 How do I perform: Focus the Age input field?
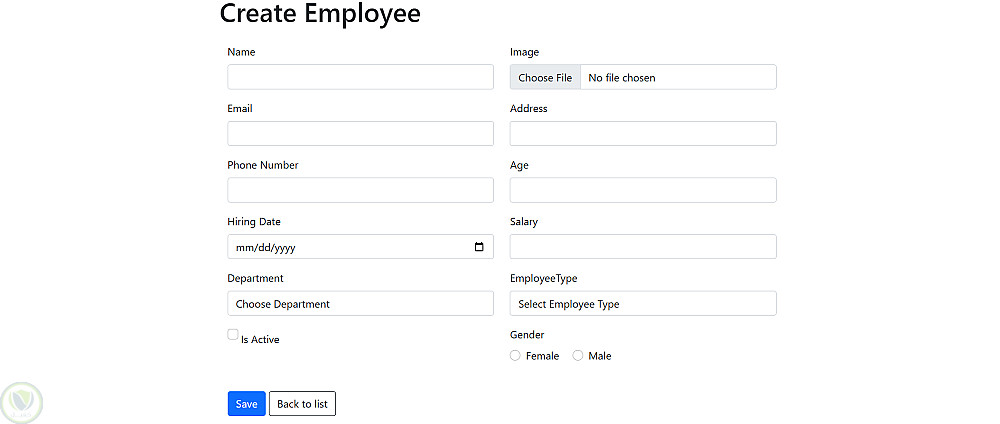tap(643, 190)
